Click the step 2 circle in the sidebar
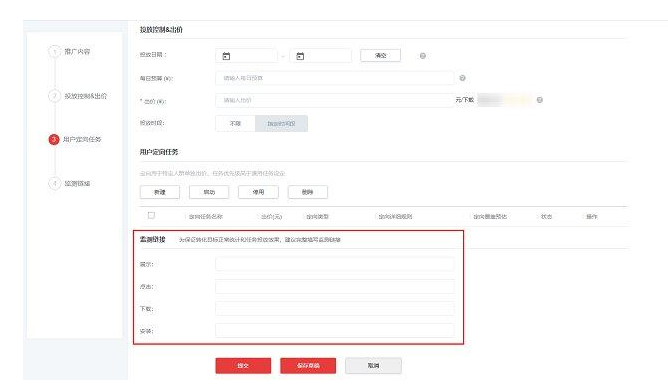Viewport: 668px width, 385px height. pos(54,96)
